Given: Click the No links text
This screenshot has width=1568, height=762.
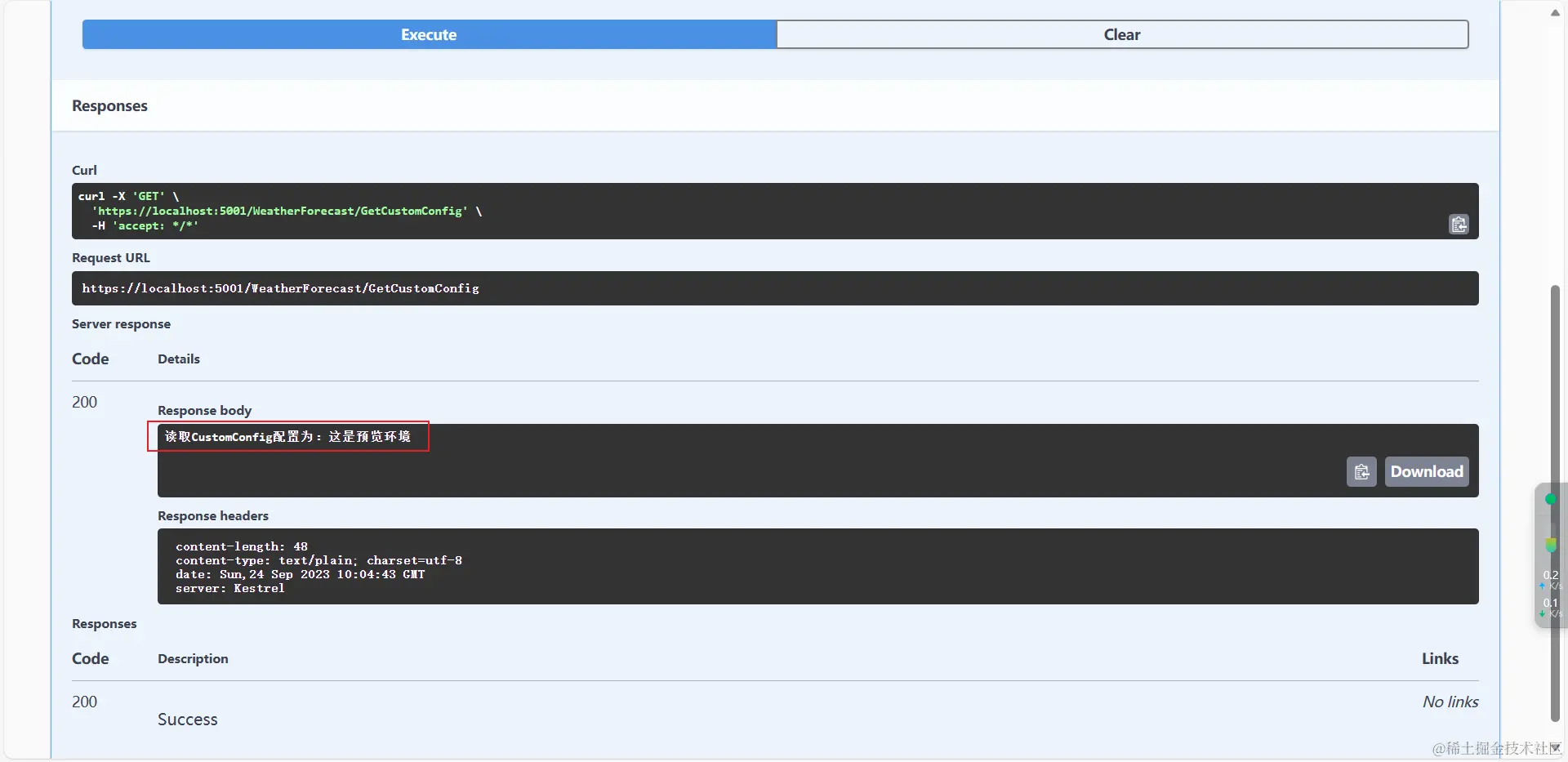Looking at the screenshot, I should click(x=1450, y=702).
